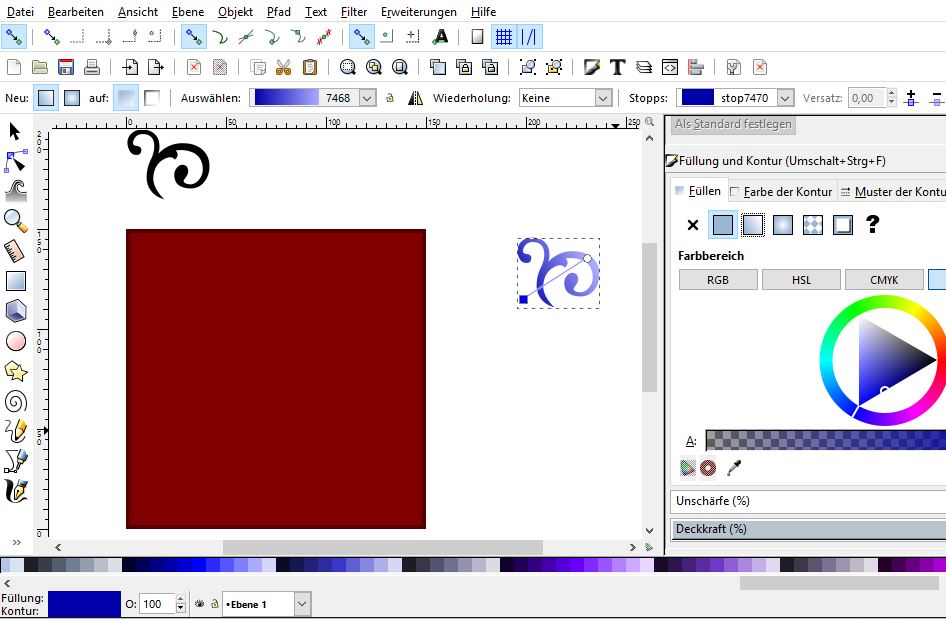Click the HSL color mode button
This screenshot has width=946, height=619.
tap(801, 280)
